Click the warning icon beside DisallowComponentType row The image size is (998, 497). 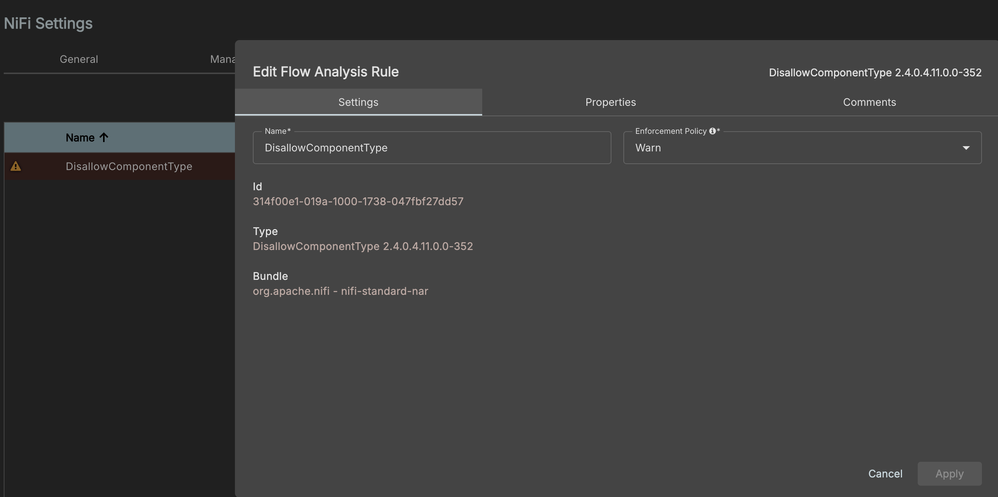coord(16,166)
